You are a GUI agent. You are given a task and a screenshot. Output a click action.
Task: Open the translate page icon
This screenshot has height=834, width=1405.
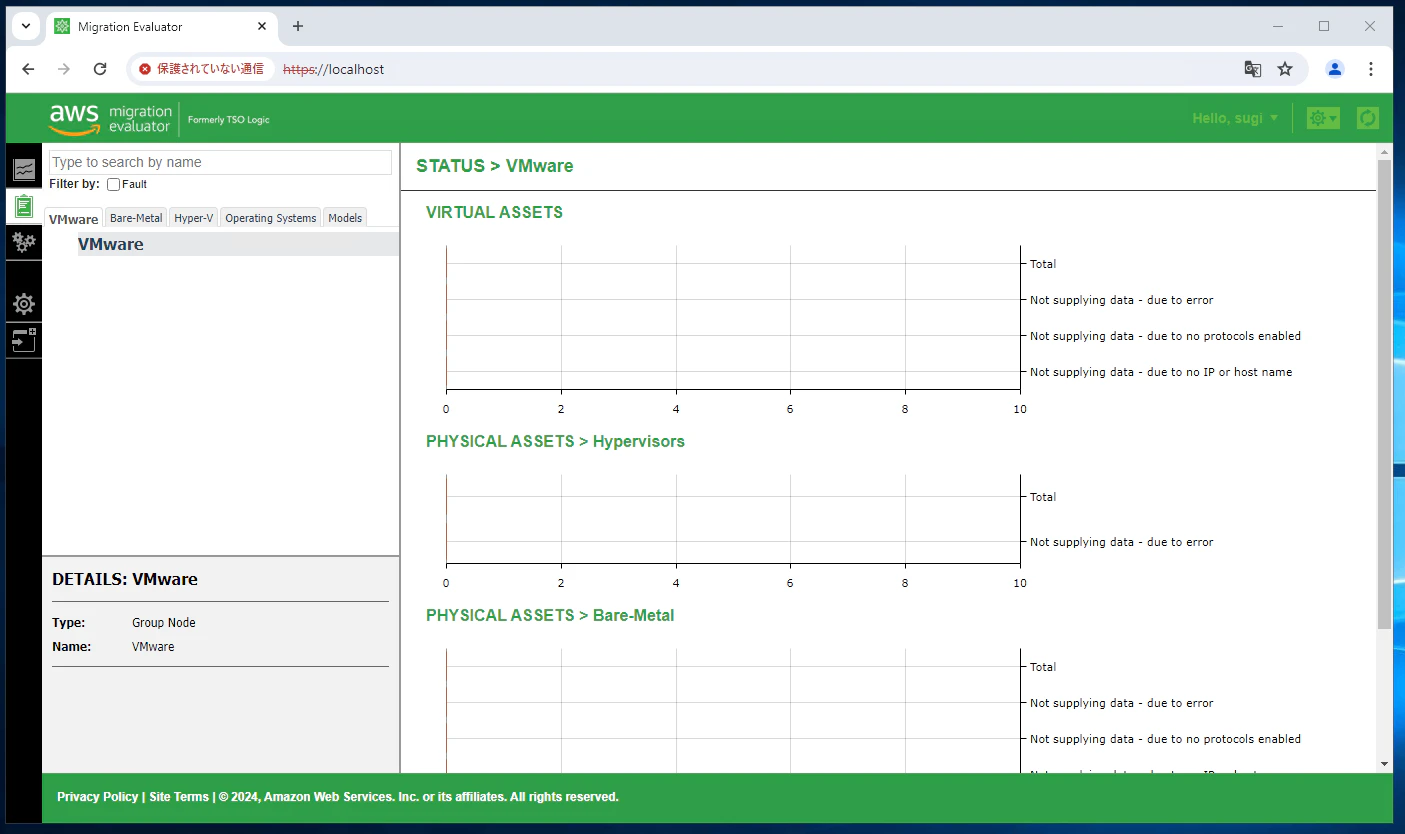(x=1252, y=69)
